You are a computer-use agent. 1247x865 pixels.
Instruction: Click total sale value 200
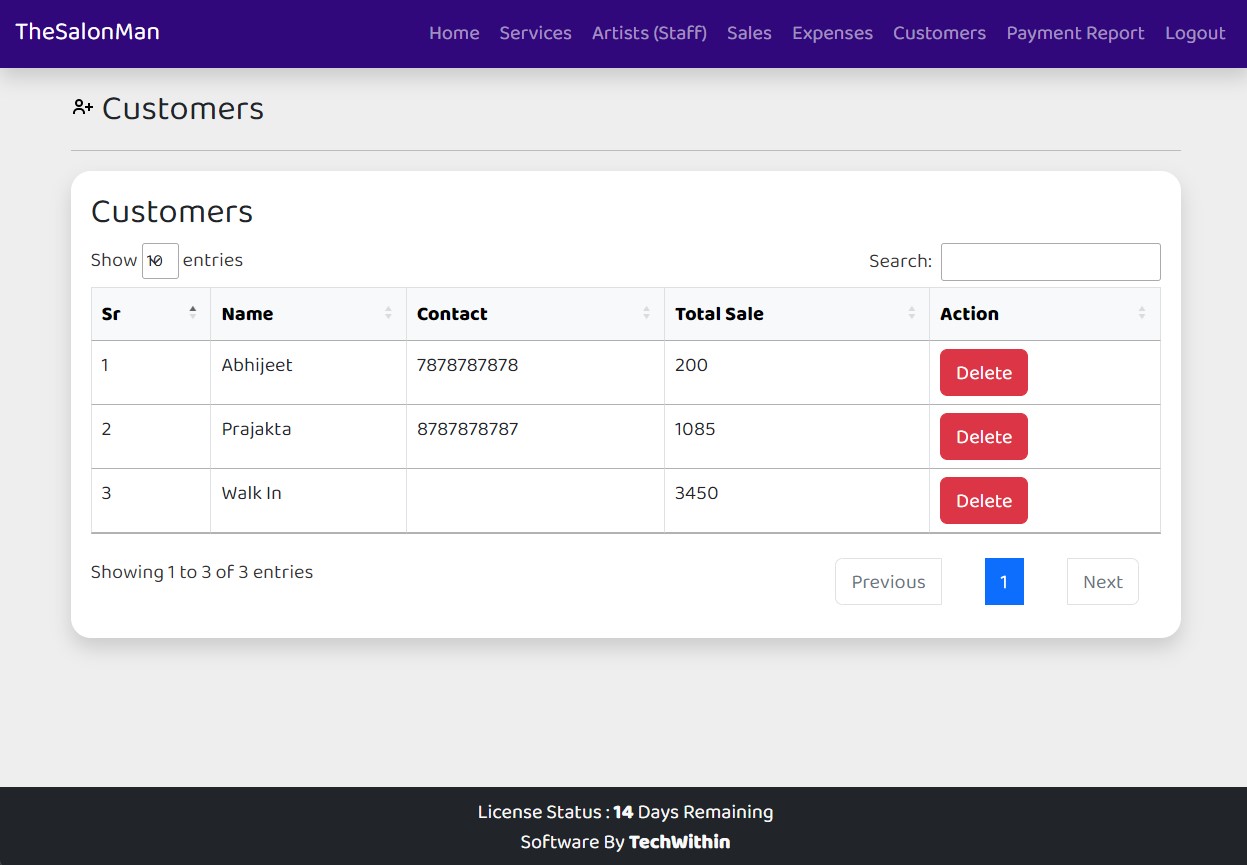(x=691, y=365)
